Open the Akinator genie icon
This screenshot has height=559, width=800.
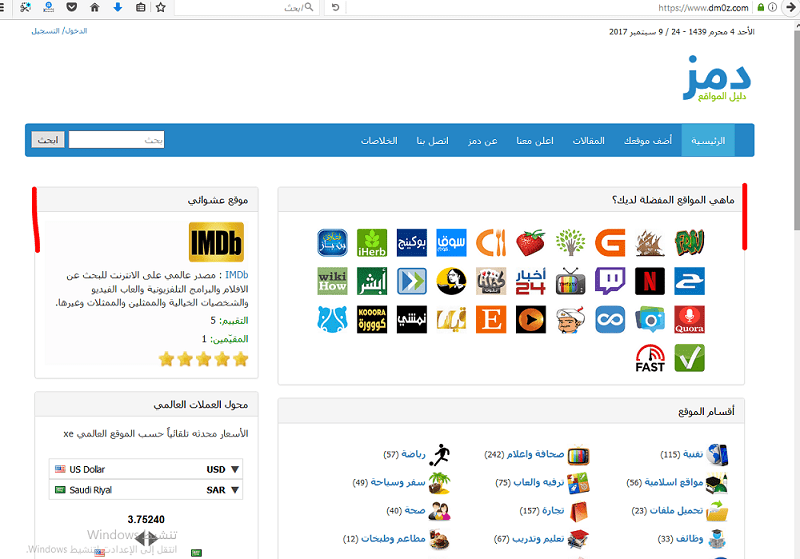(x=570, y=320)
